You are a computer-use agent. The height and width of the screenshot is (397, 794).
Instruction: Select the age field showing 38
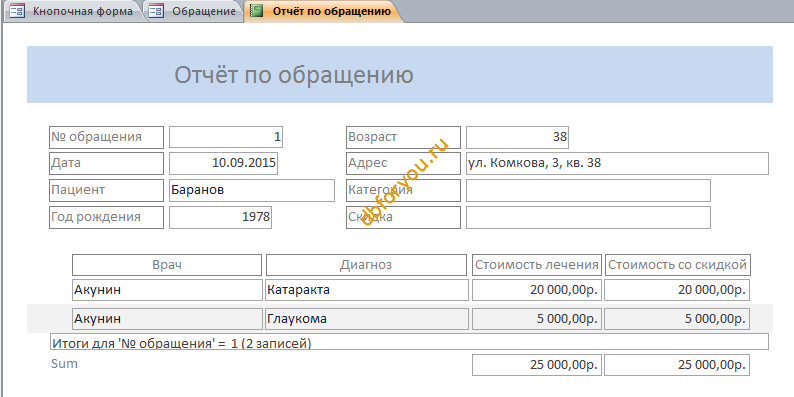point(518,137)
